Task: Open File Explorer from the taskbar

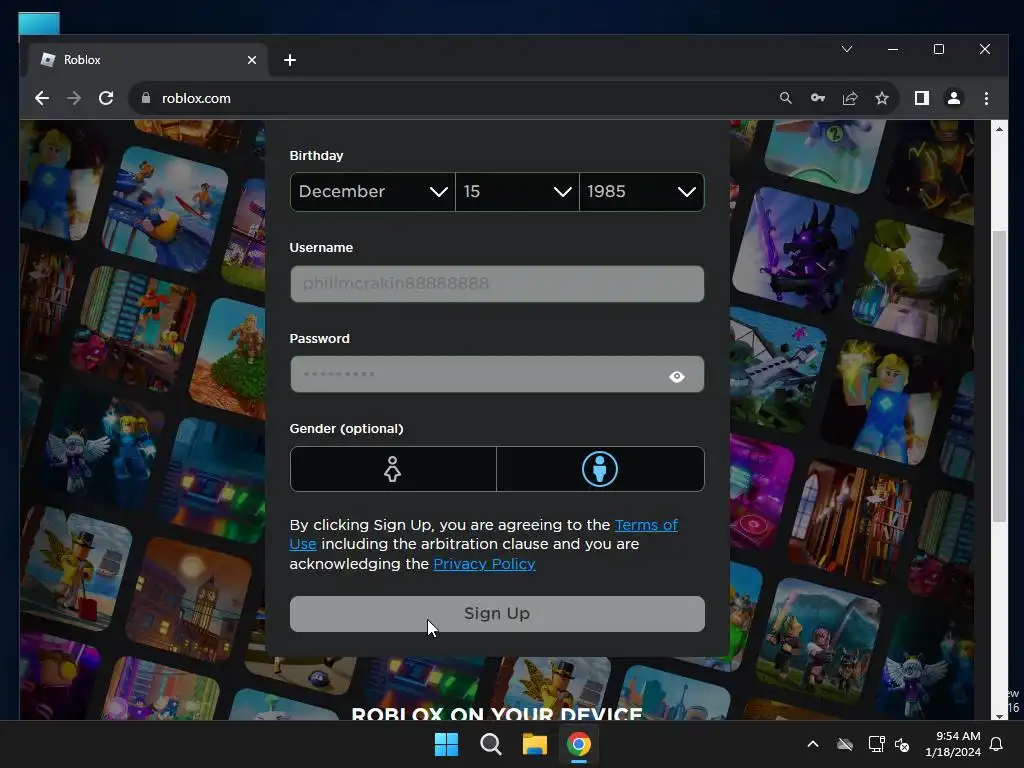Action: pos(534,744)
